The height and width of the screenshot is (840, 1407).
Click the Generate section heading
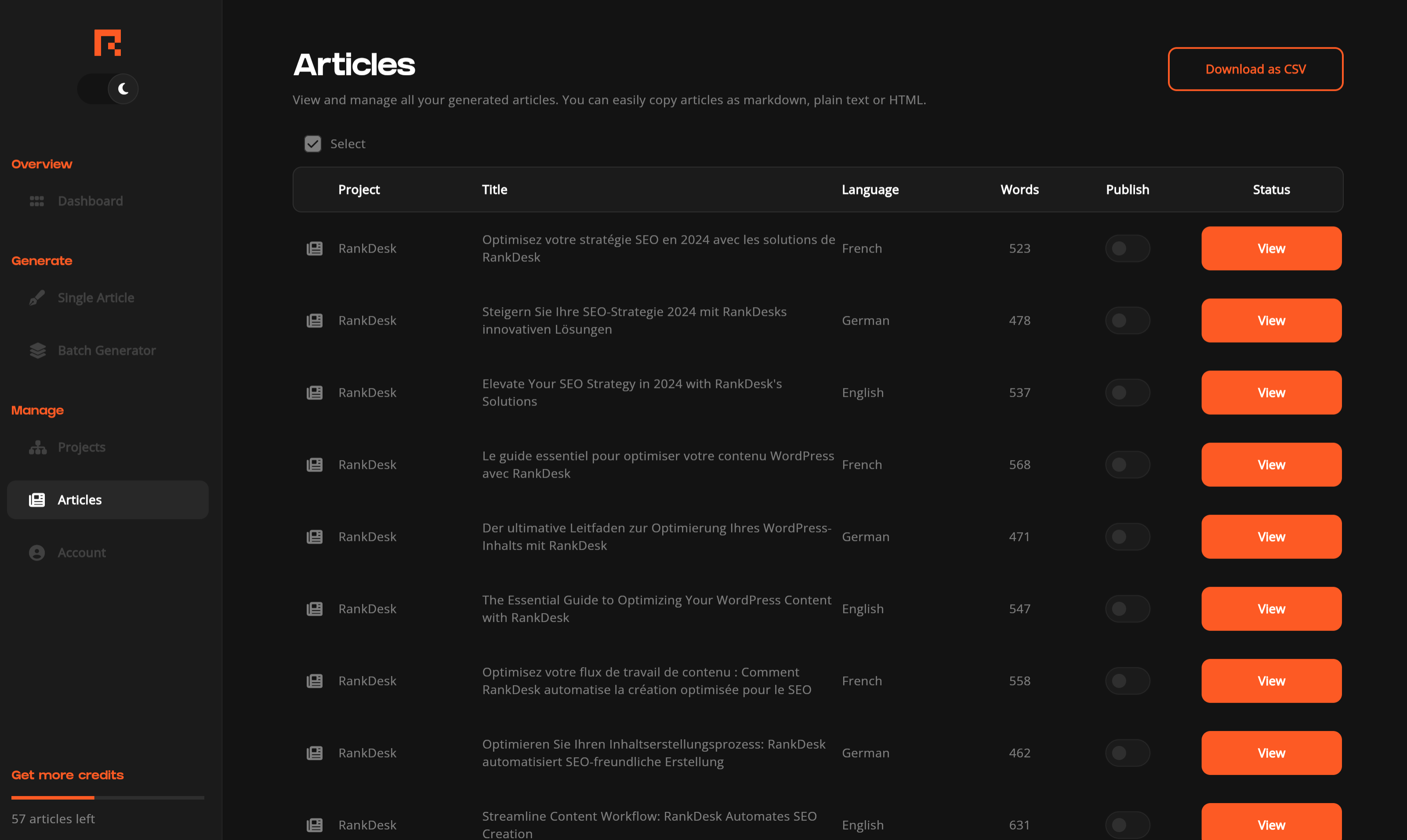pos(42,261)
